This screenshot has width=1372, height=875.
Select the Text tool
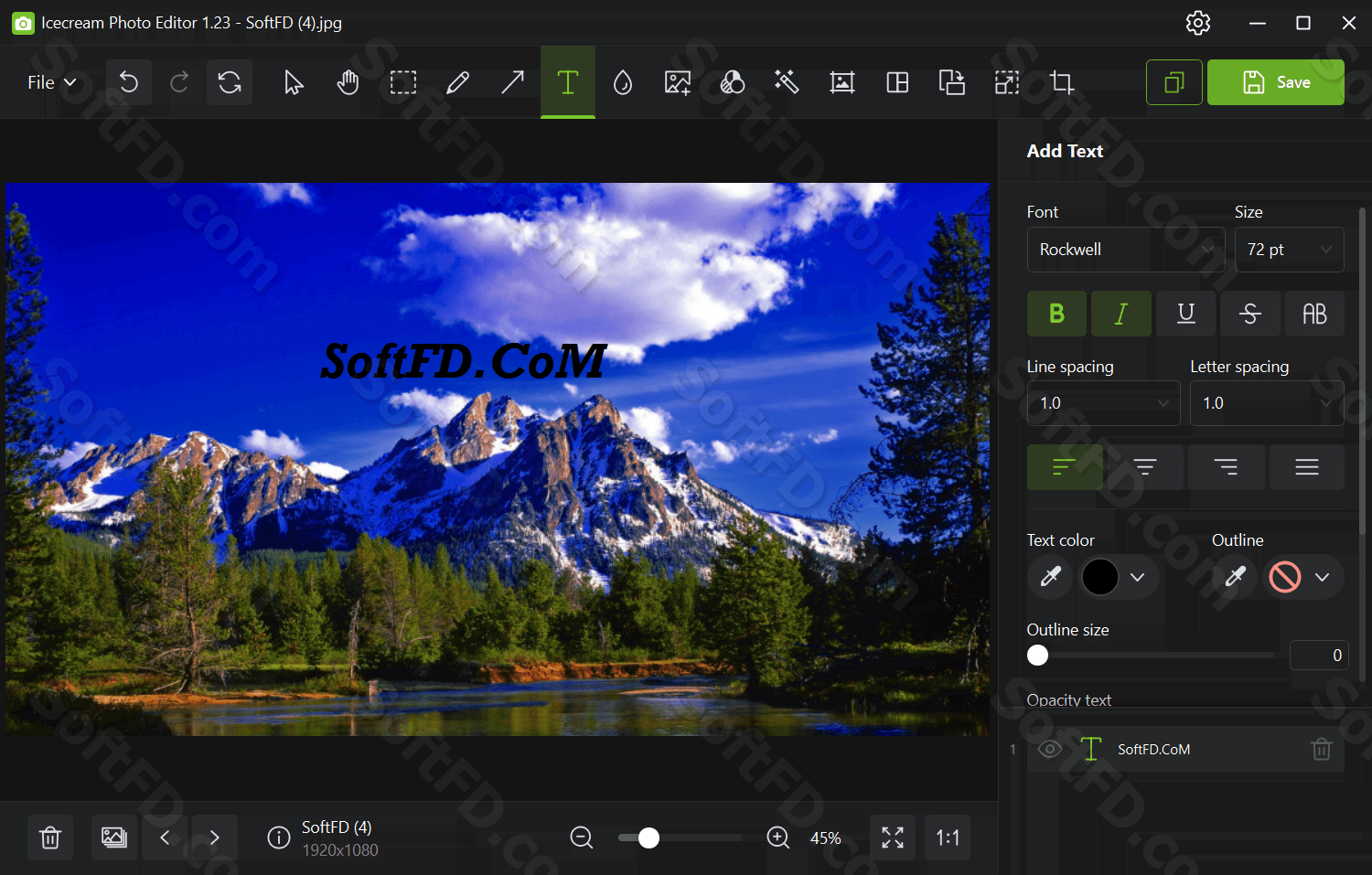pos(568,82)
